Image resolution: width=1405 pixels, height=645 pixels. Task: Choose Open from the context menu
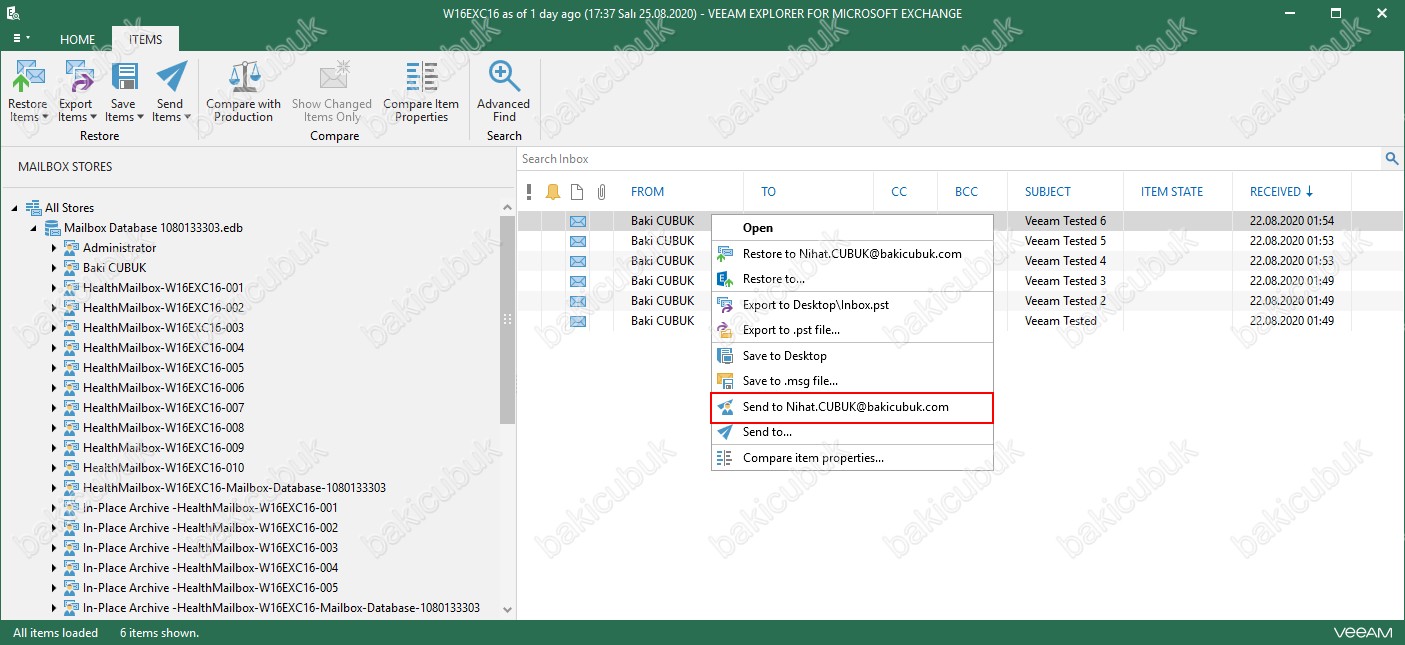pos(852,228)
